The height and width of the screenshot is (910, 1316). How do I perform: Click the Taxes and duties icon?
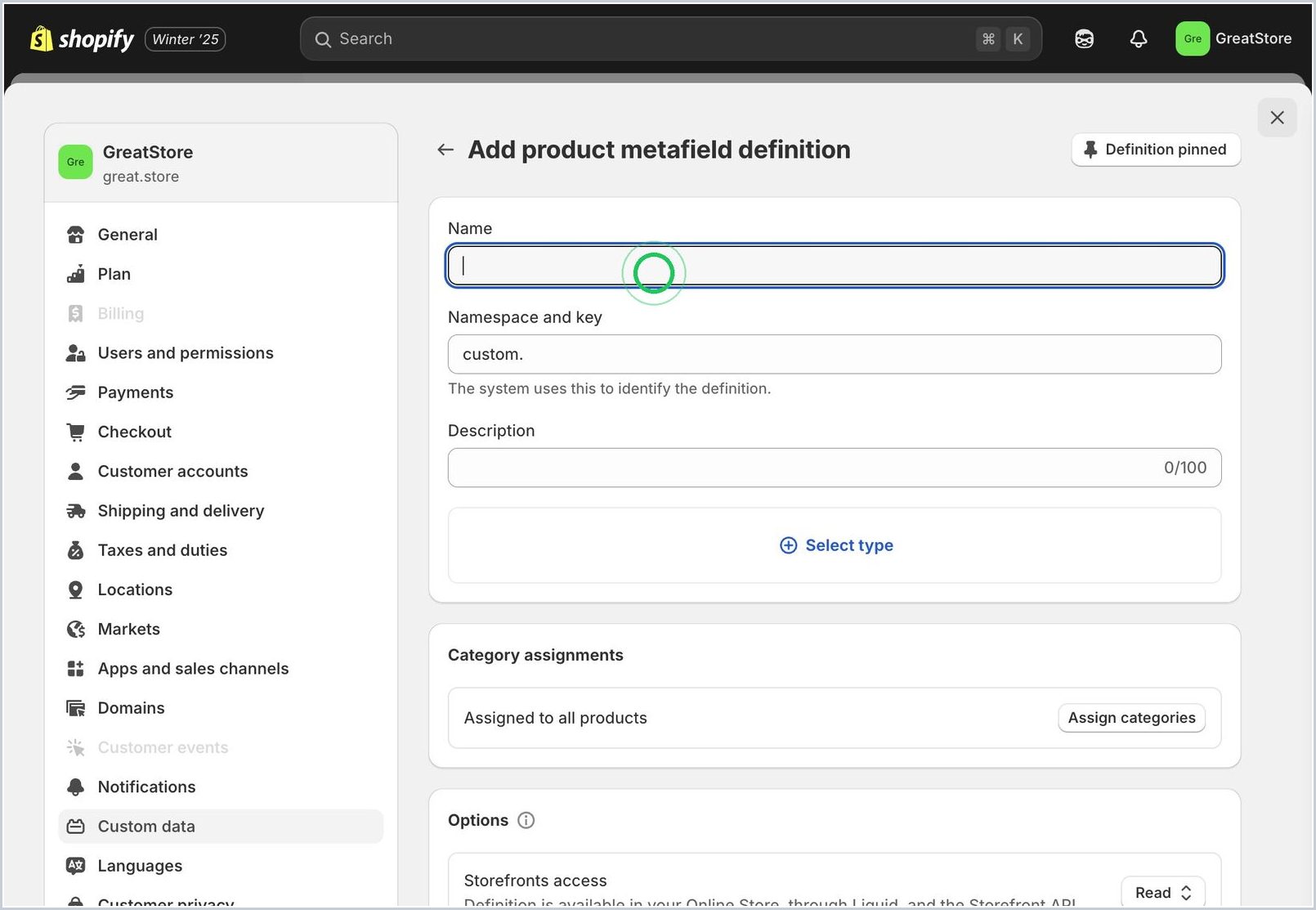76,550
